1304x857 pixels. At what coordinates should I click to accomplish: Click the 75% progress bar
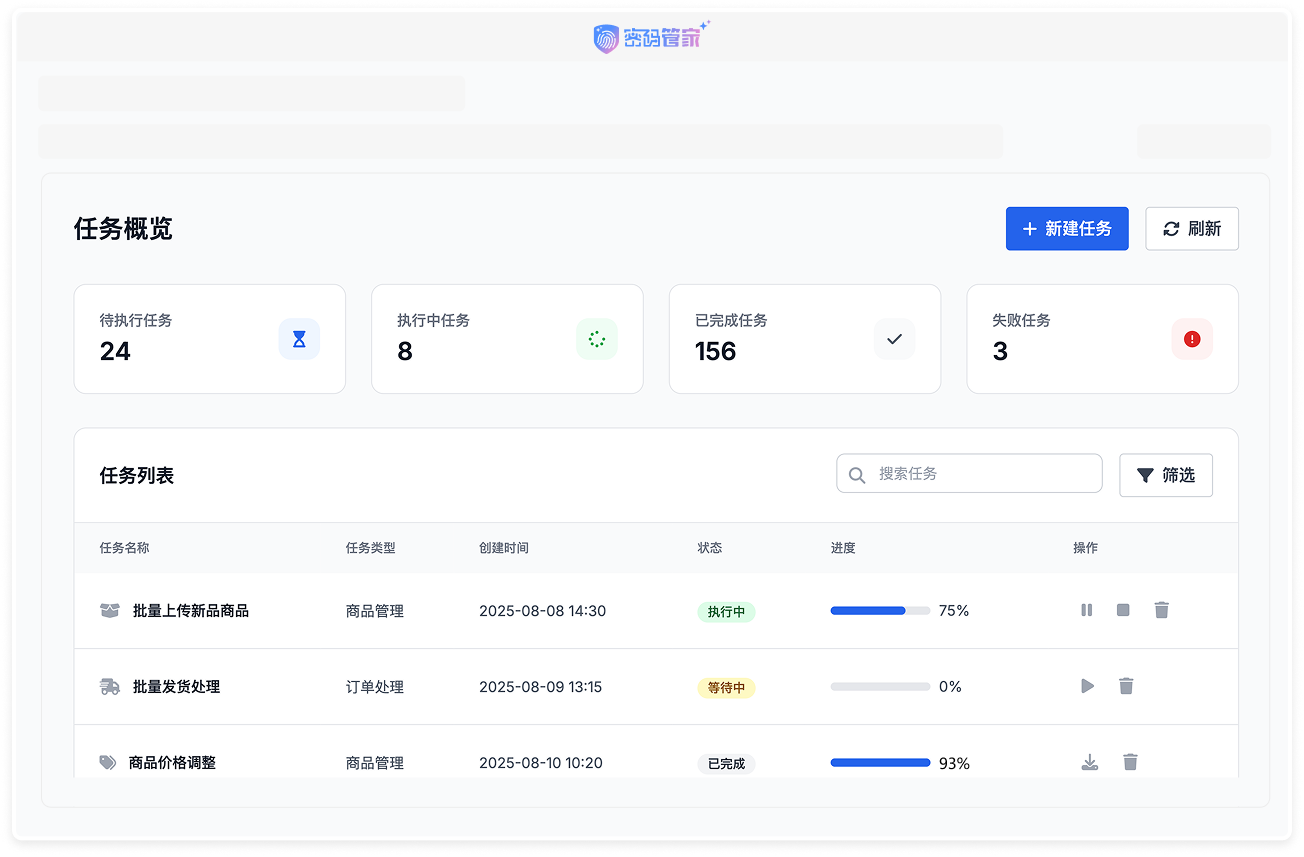click(x=880, y=611)
